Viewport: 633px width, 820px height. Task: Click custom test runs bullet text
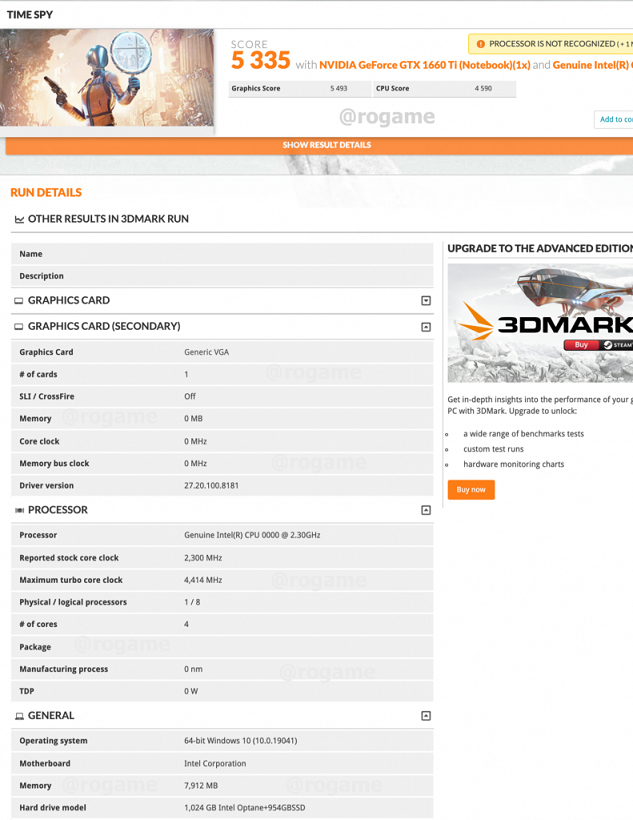pos(493,449)
